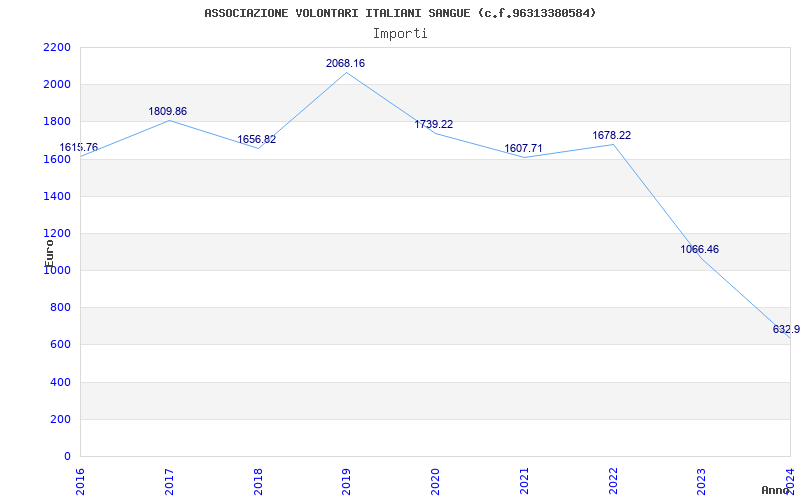Screen dimensions: 800x500
Task: Click the 2024 year axis label
Action: [x=791, y=482]
